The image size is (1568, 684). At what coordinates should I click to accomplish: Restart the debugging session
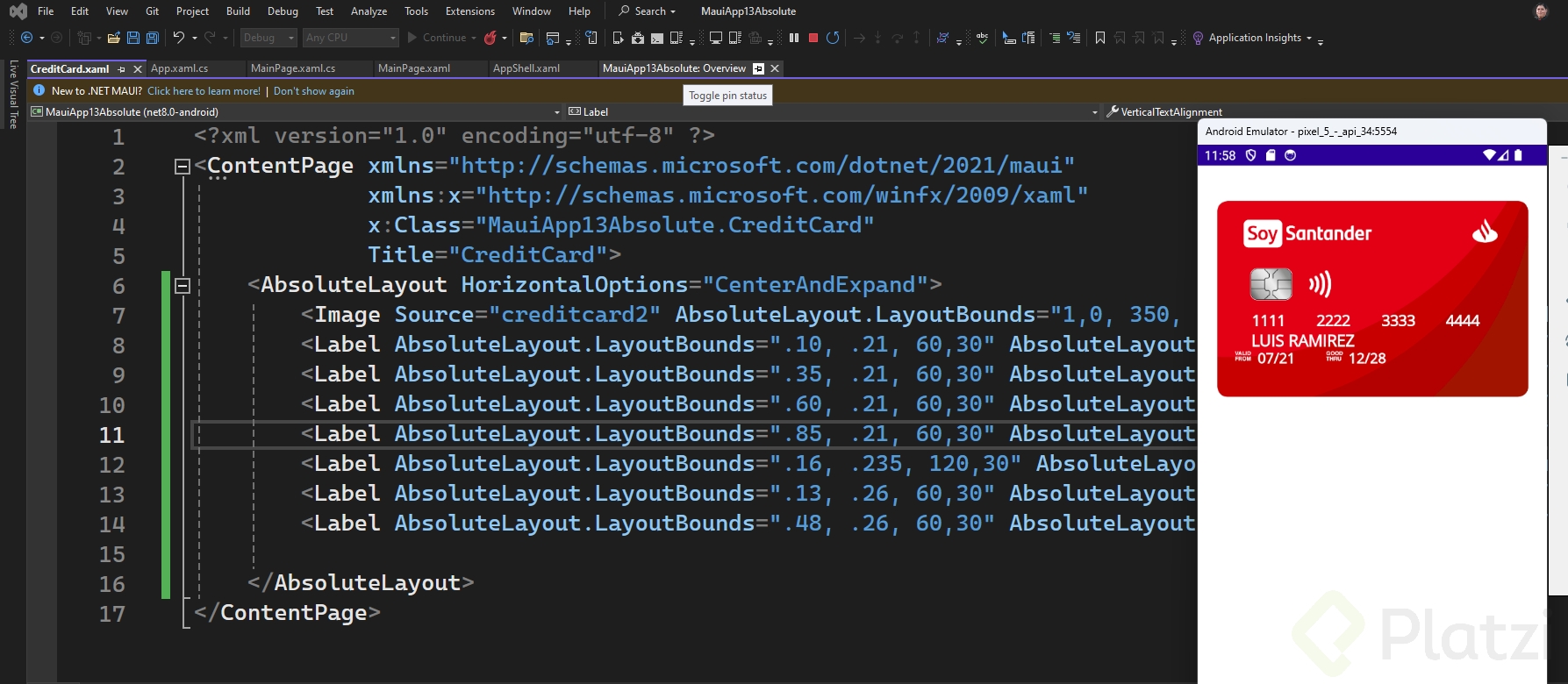click(x=833, y=38)
